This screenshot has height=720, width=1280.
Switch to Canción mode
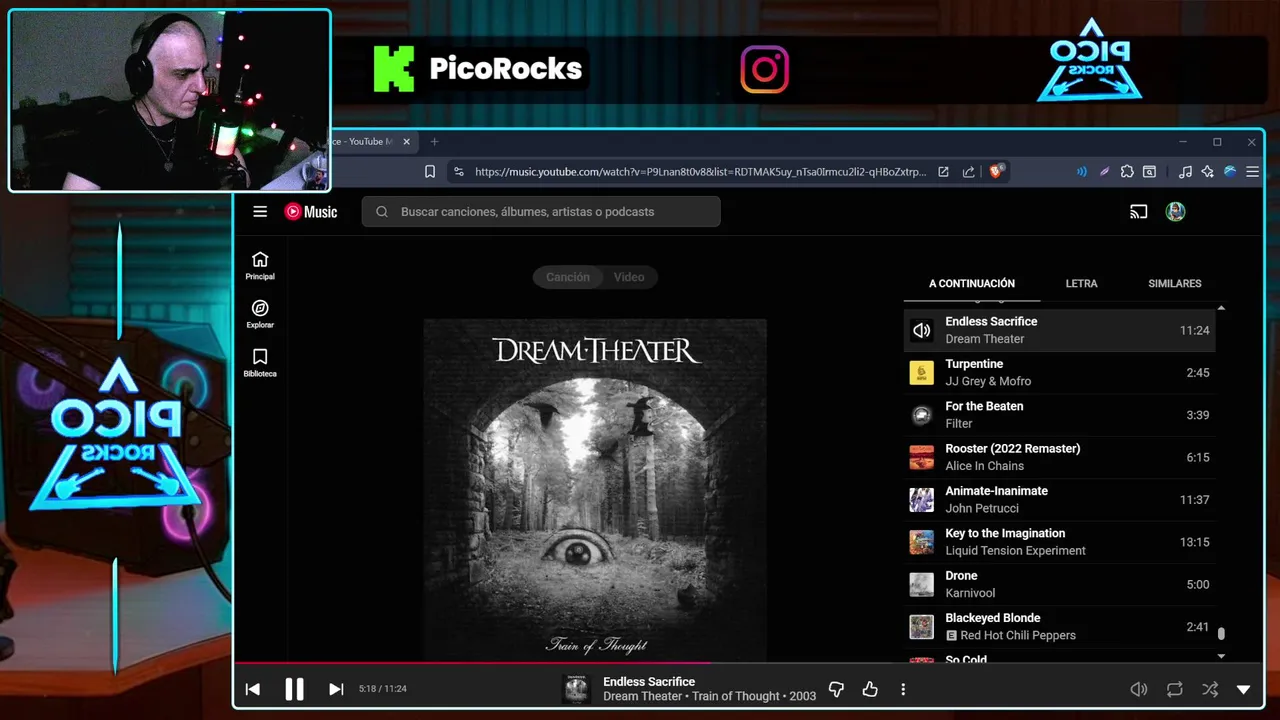(x=567, y=277)
